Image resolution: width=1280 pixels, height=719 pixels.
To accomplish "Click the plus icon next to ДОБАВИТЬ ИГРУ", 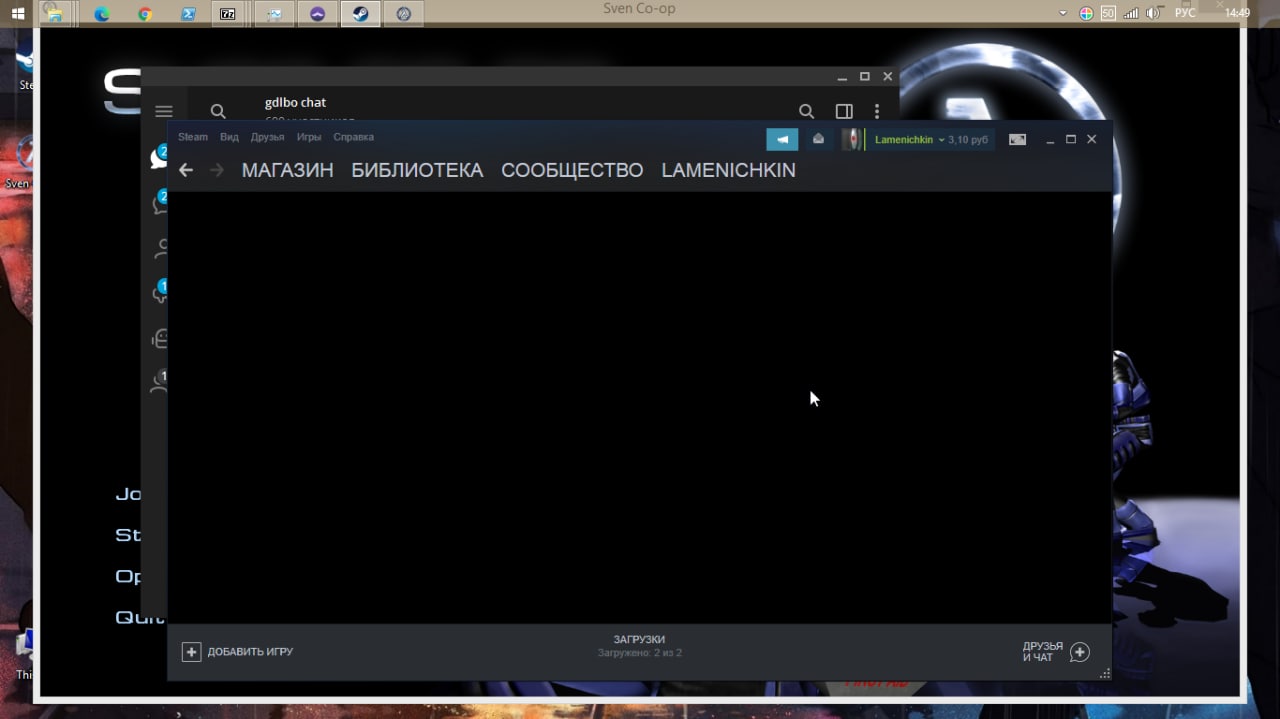I will 191,652.
